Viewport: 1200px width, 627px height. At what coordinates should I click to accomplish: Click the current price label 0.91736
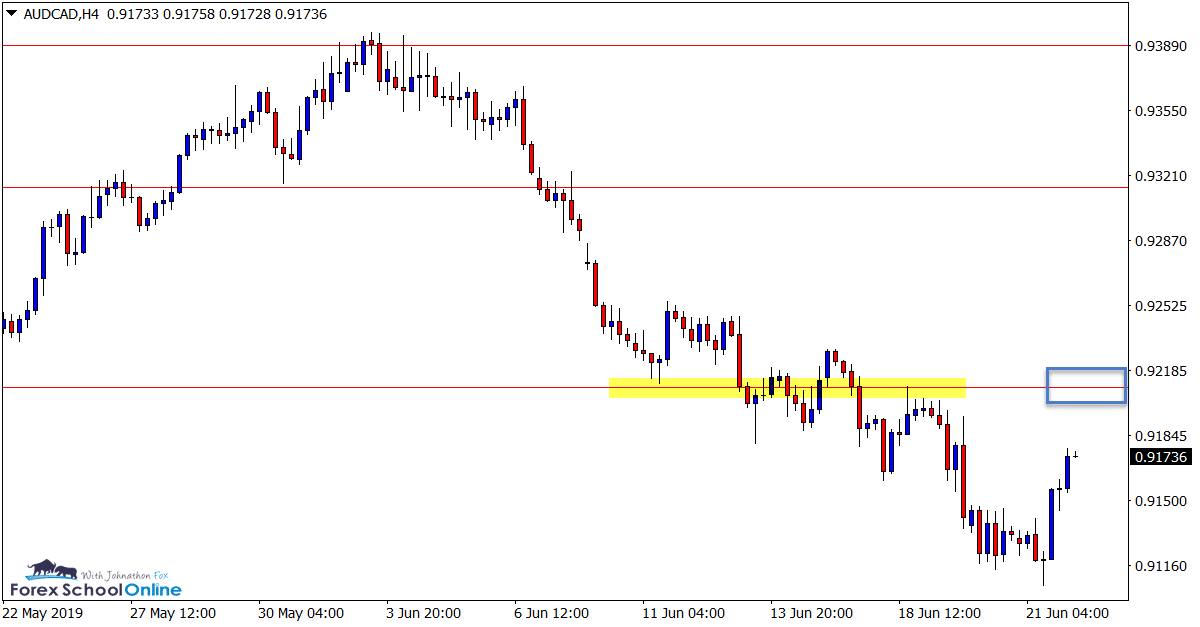tap(1162, 457)
